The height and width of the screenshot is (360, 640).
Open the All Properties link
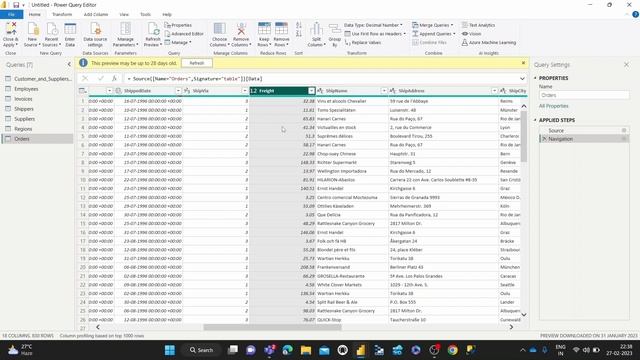pyautogui.click(x=553, y=106)
